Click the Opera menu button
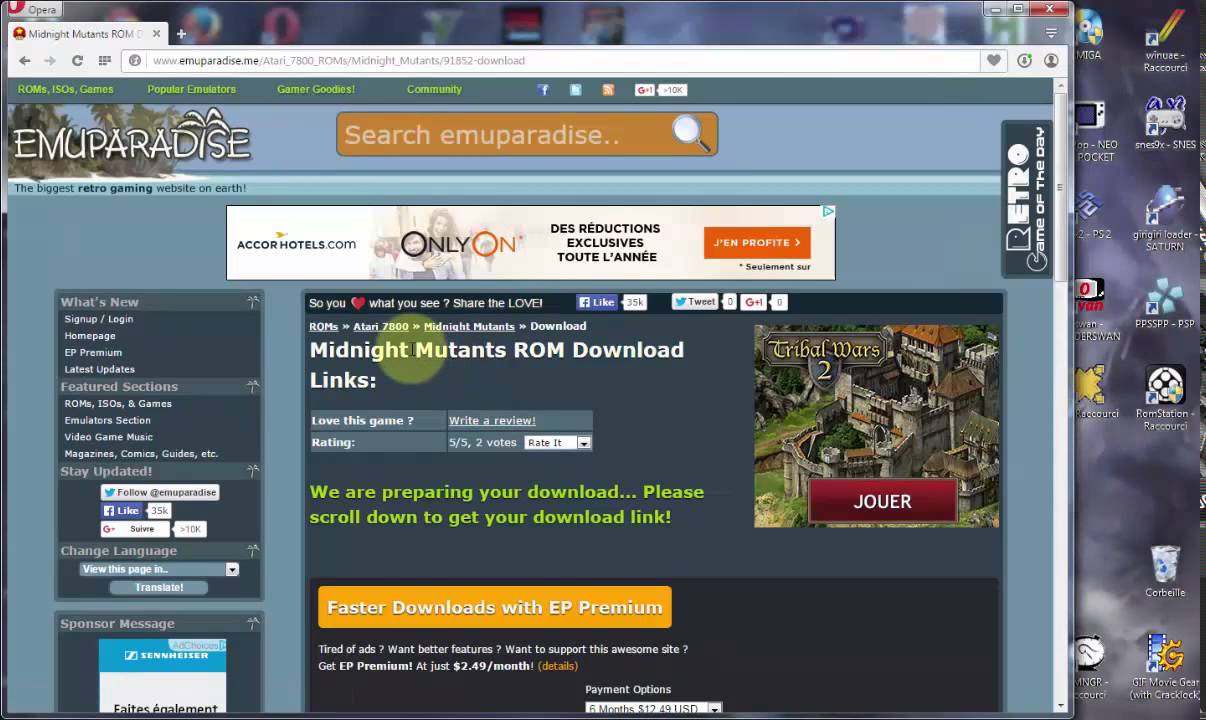This screenshot has height=720, width=1206. click(34, 9)
